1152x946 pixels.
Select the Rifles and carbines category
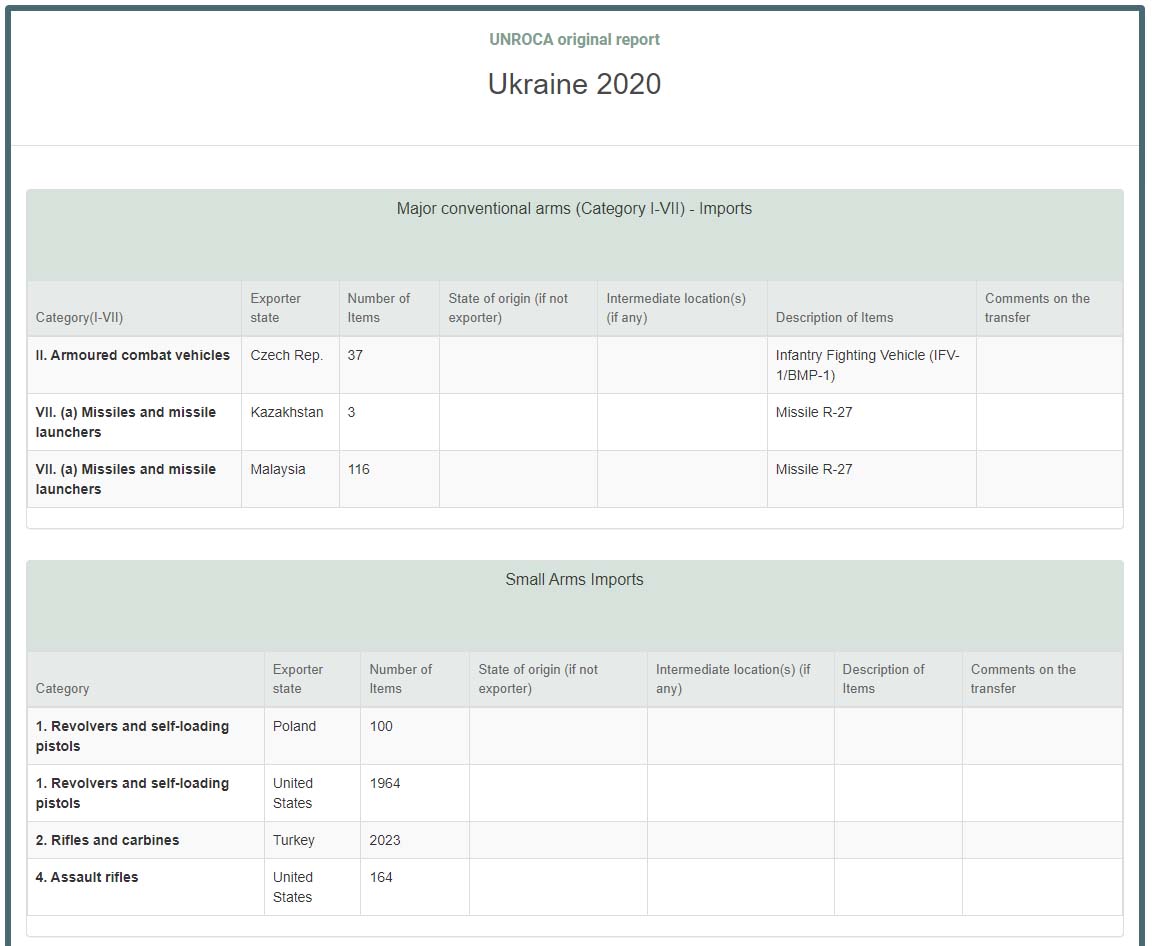pos(107,841)
